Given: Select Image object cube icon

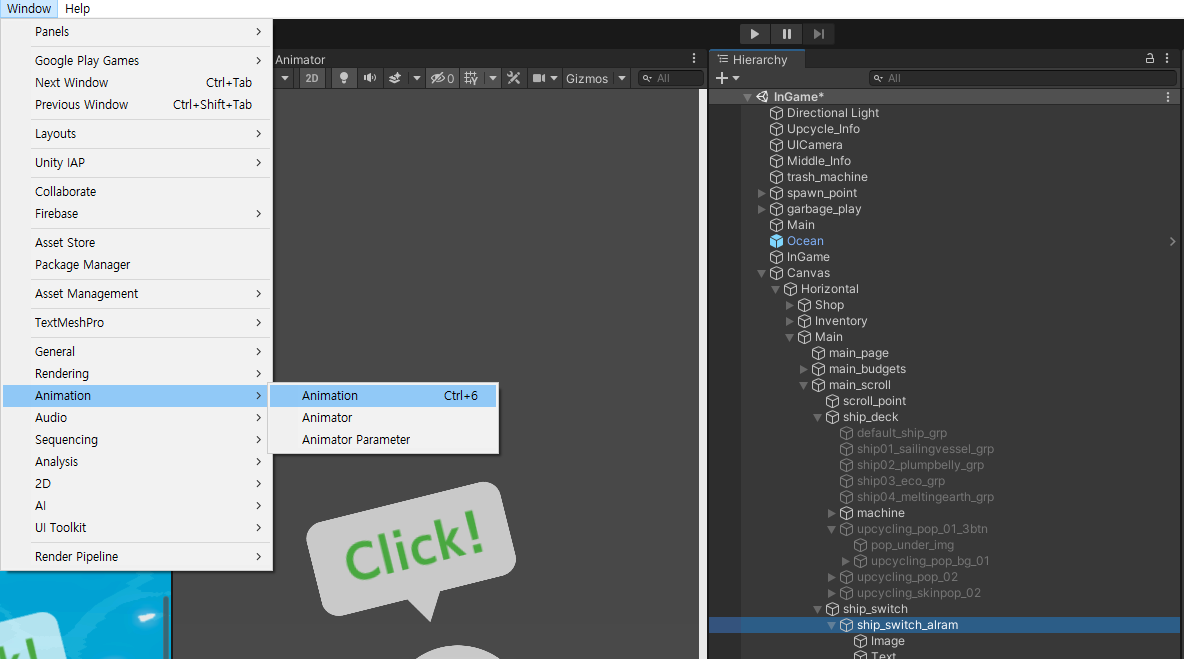Looking at the screenshot, I should point(860,641).
